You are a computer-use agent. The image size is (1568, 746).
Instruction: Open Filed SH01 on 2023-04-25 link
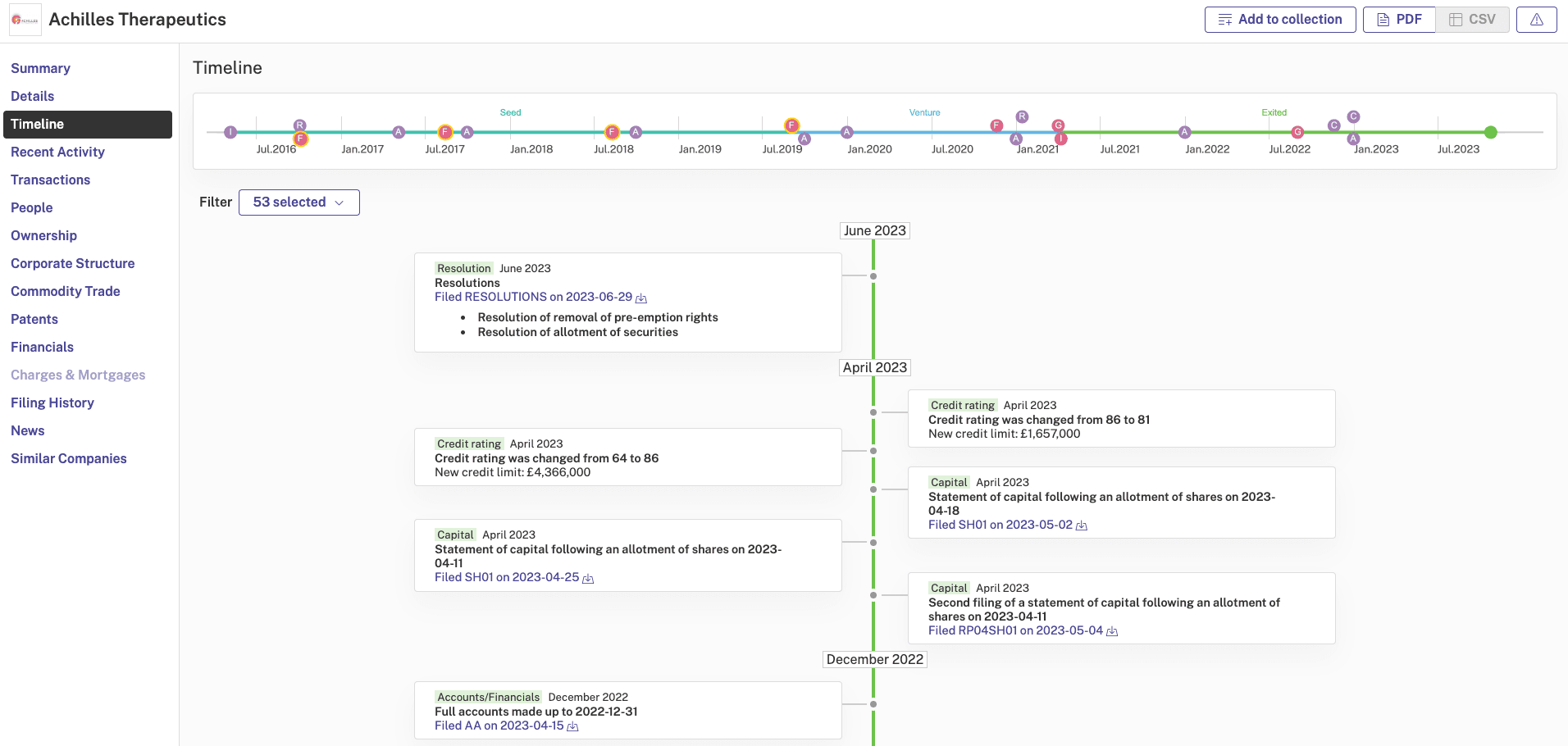506,577
